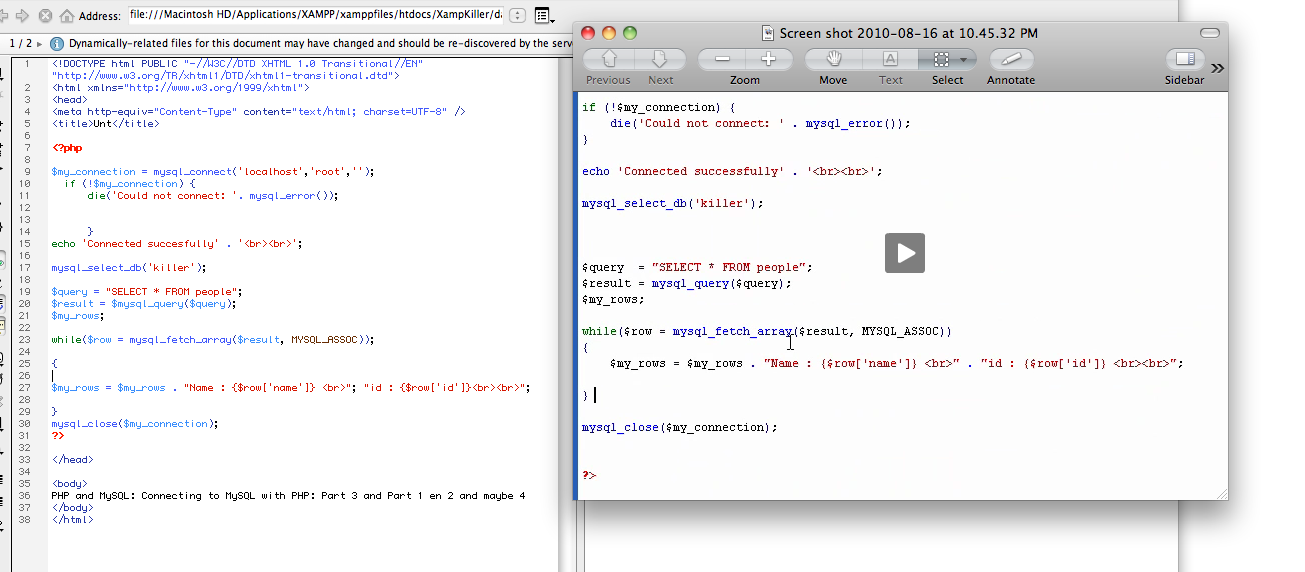Go to Previous page in Preview

click(608, 60)
